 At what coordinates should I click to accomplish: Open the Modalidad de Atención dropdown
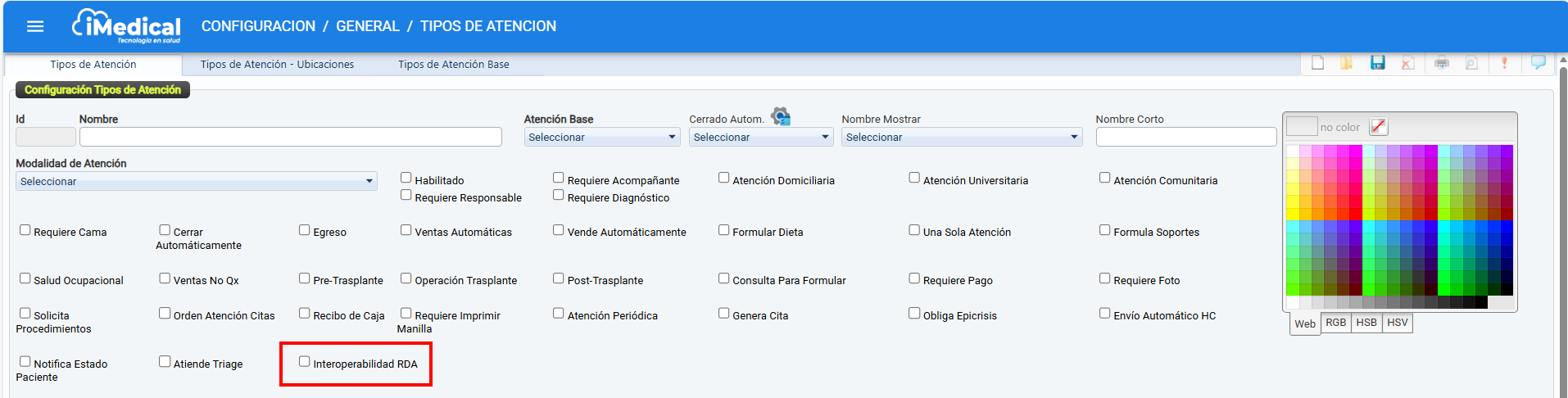[196, 181]
